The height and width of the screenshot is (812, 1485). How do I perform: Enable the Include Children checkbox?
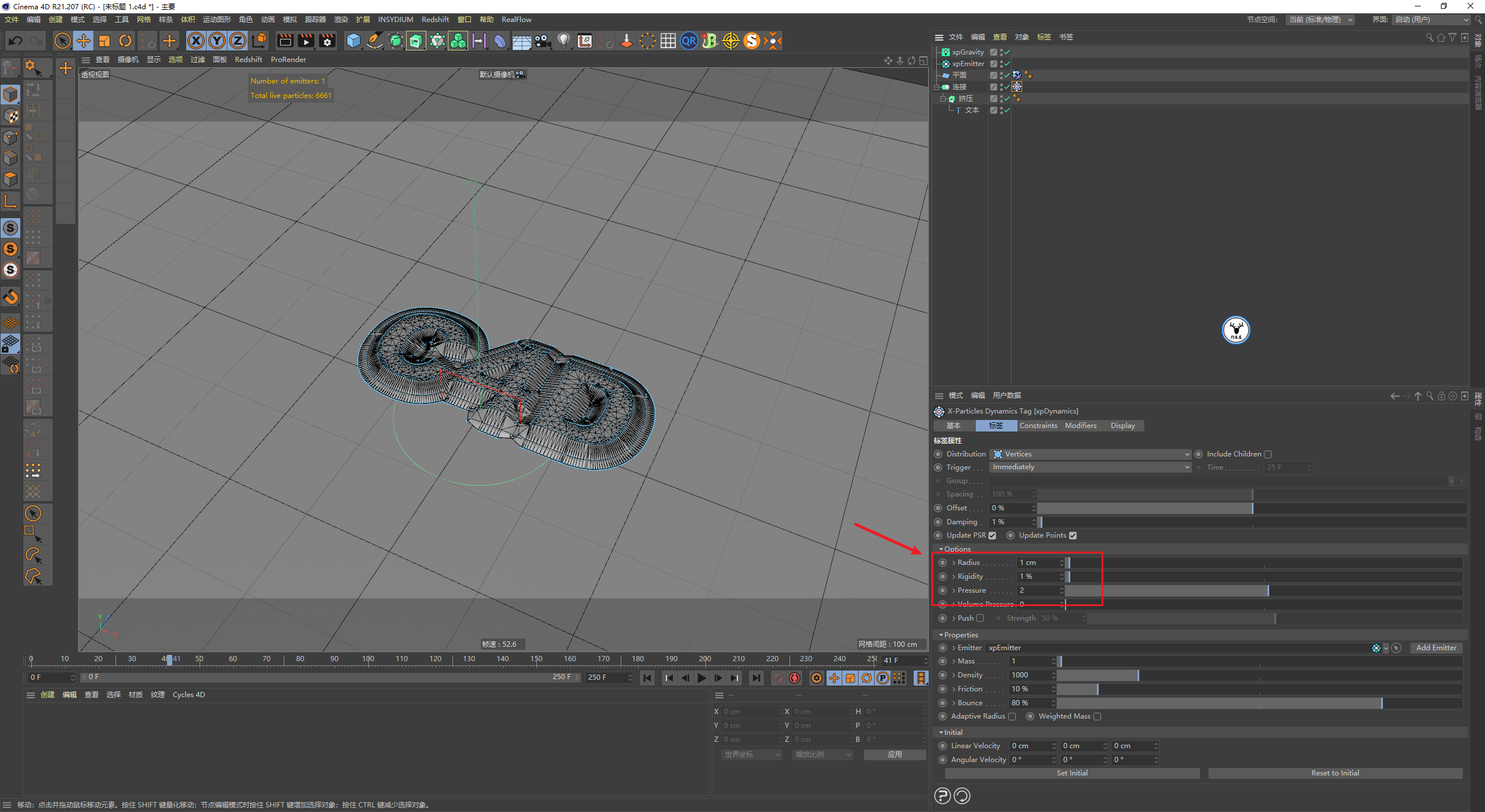(x=1268, y=454)
